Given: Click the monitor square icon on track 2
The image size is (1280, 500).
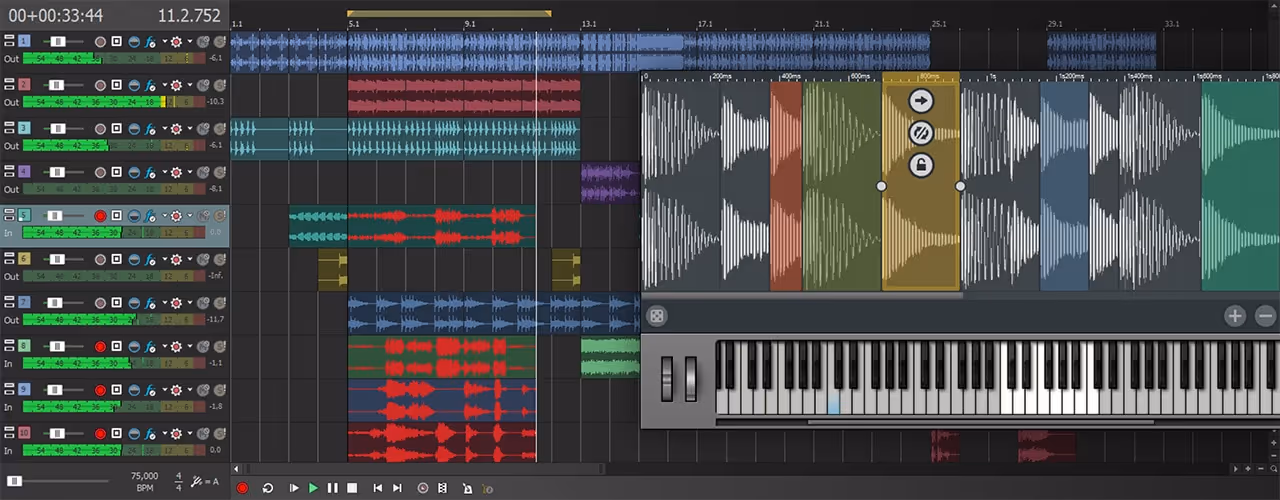Looking at the screenshot, I should point(116,85).
